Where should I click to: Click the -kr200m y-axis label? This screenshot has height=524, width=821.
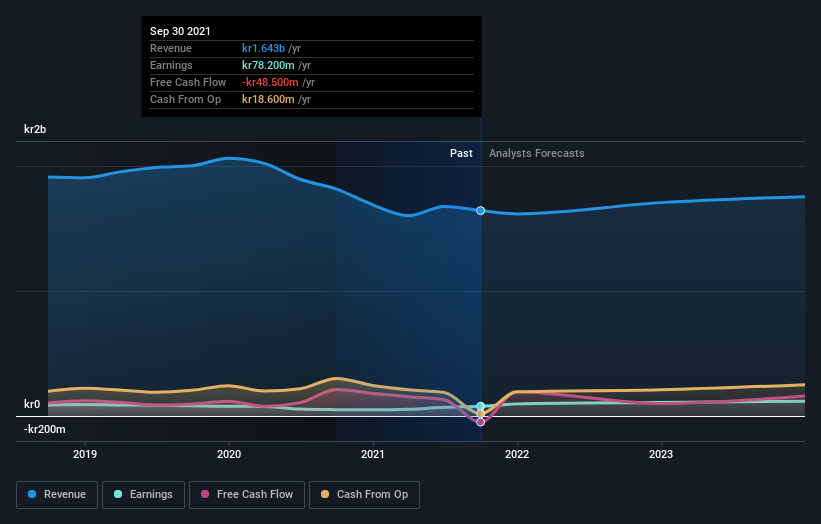tap(45, 429)
